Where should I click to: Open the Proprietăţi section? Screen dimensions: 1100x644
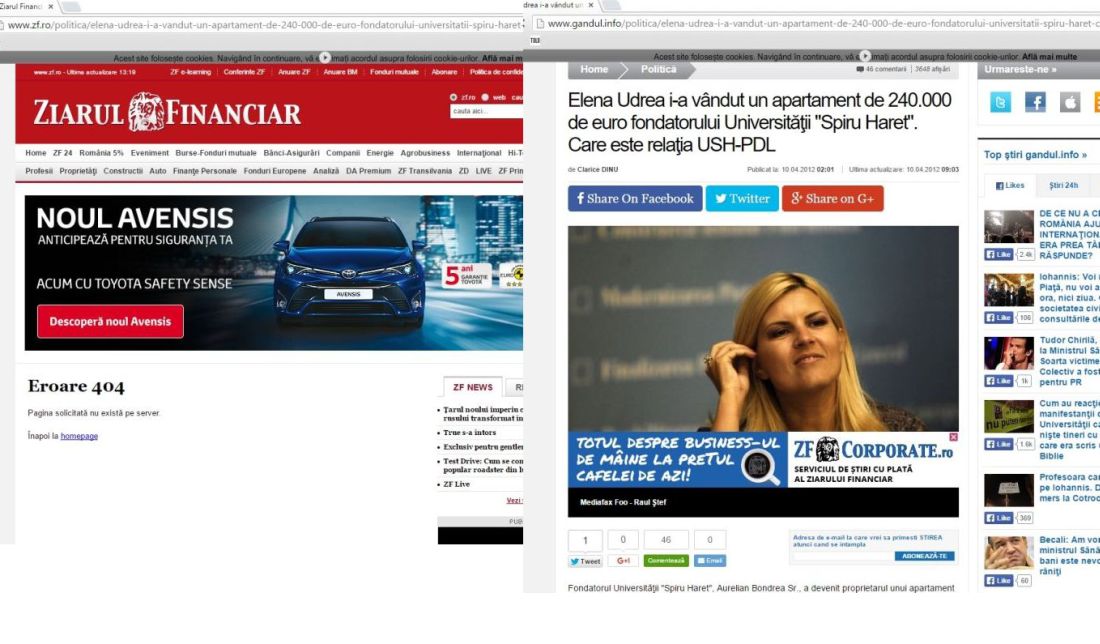click(x=78, y=171)
